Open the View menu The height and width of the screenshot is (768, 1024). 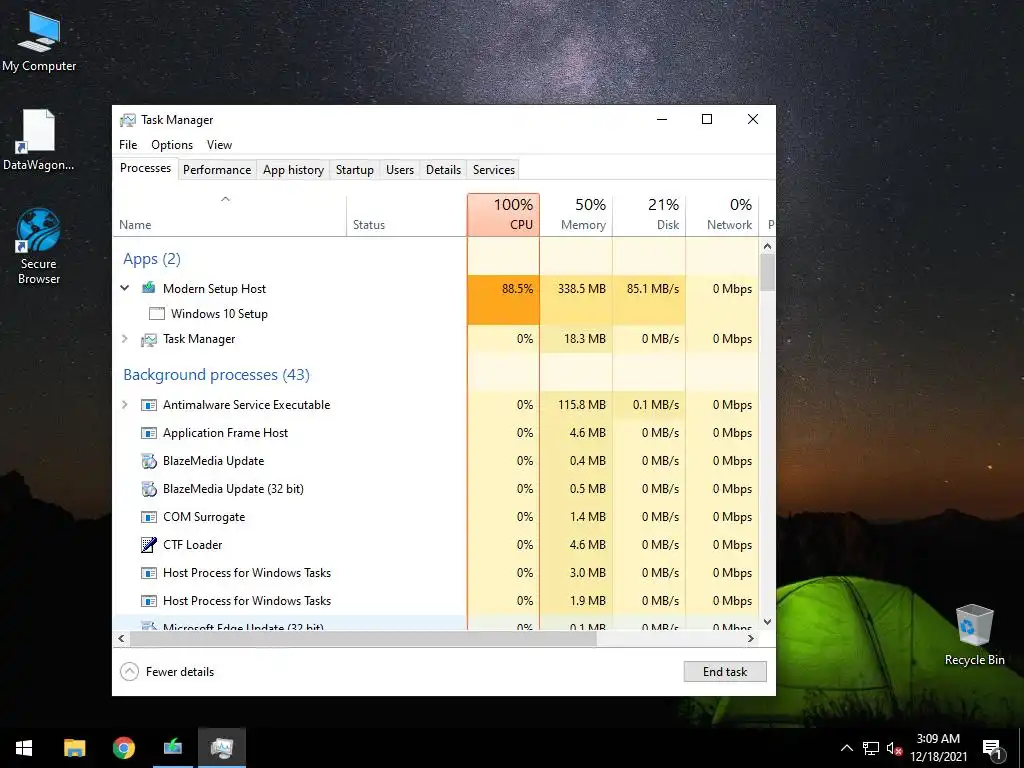pyautogui.click(x=219, y=145)
